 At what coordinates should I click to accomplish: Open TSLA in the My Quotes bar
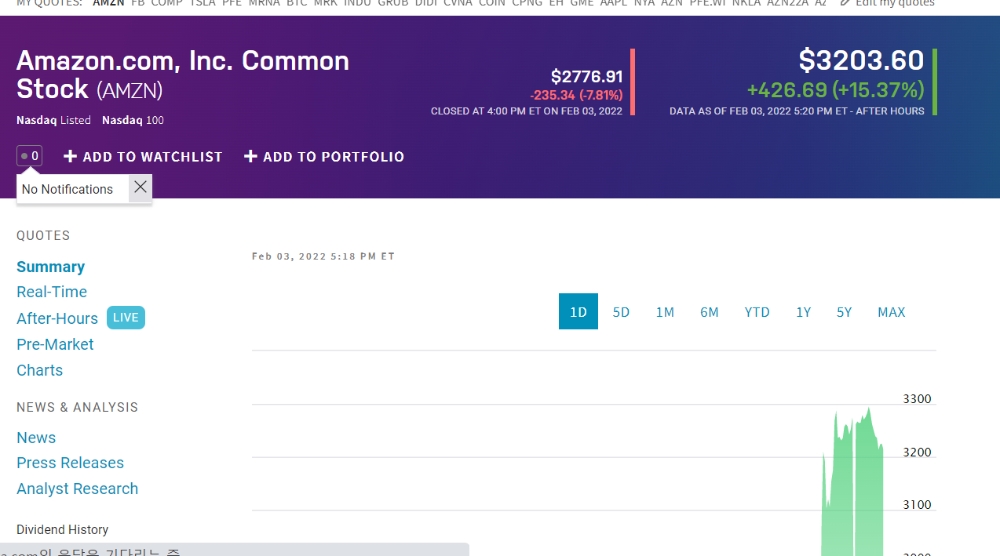(x=202, y=3)
